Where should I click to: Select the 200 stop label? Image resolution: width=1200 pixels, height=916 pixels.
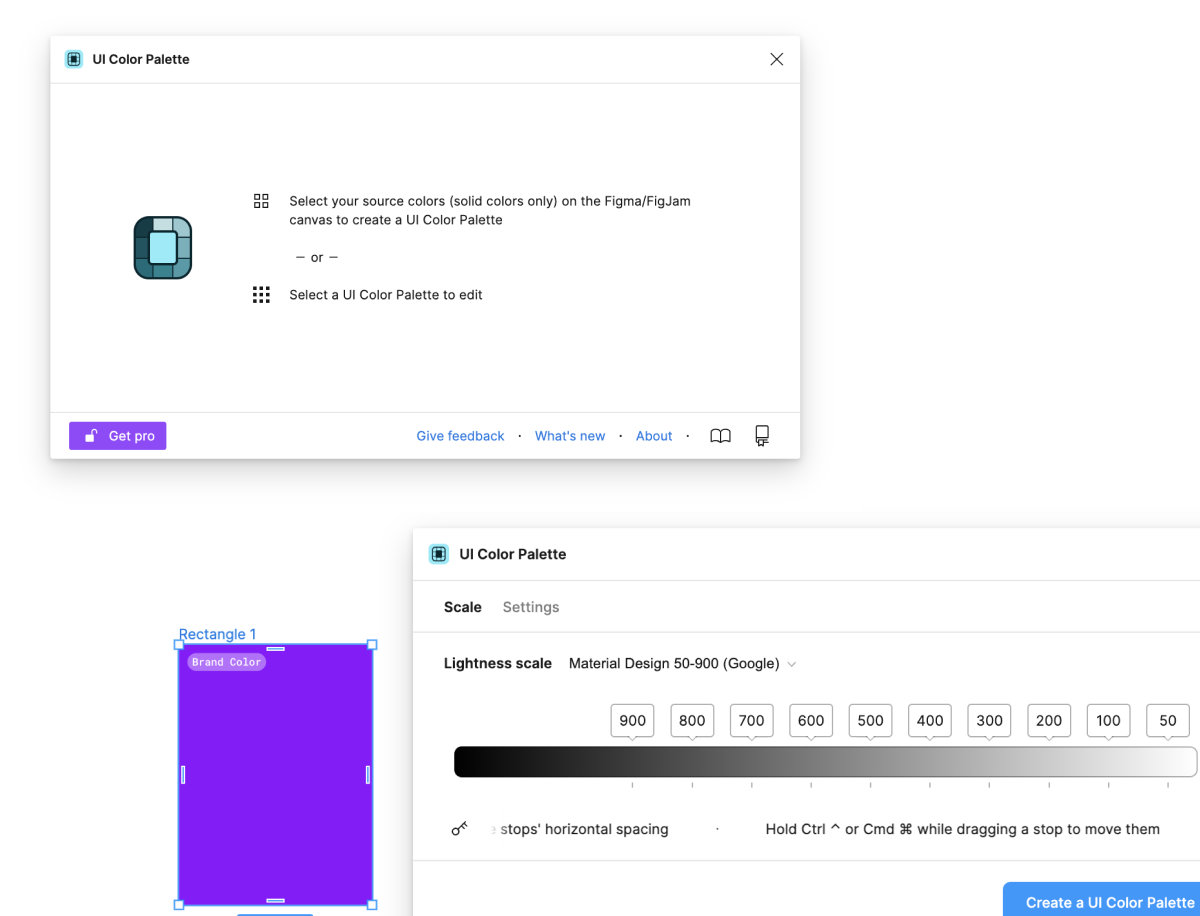[1049, 720]
